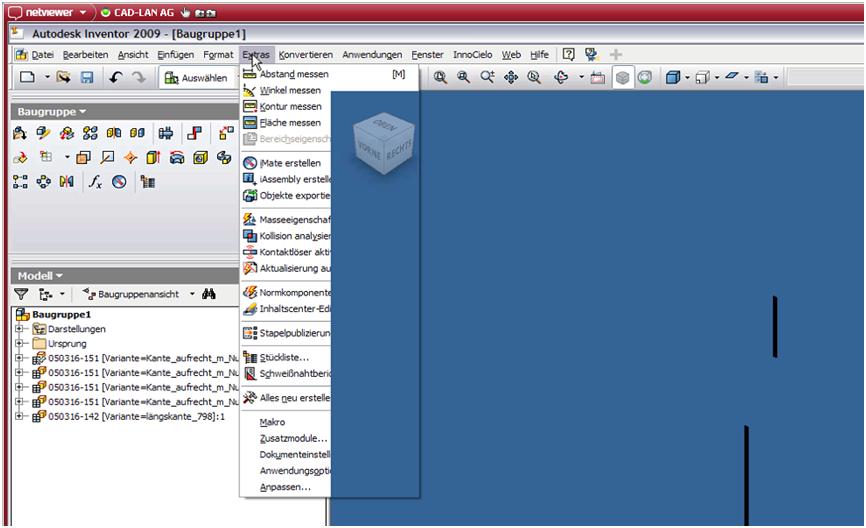
Task: Save with the blue floppy disk icon
Action: coord(87,77)
